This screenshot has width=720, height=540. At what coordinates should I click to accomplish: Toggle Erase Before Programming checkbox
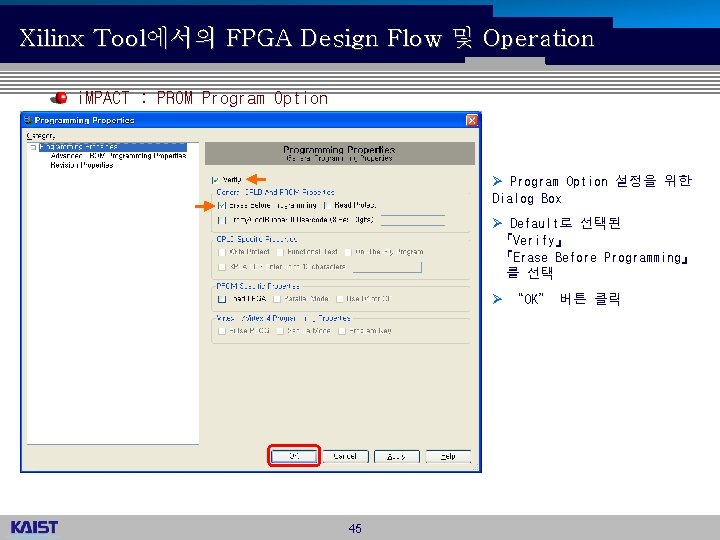tap(222, 206)
